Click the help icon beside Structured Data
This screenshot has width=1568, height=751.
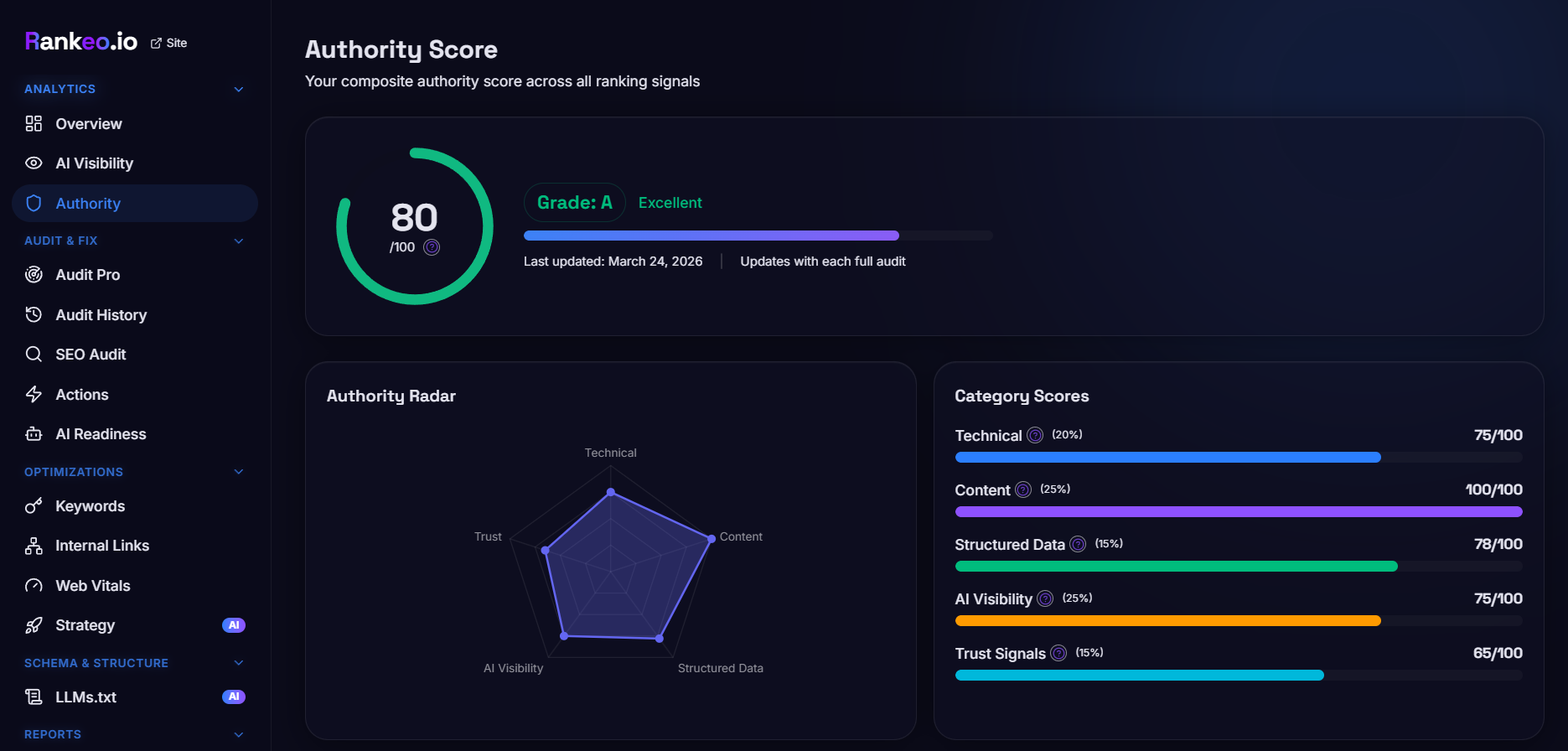(x=1078, y=544)
